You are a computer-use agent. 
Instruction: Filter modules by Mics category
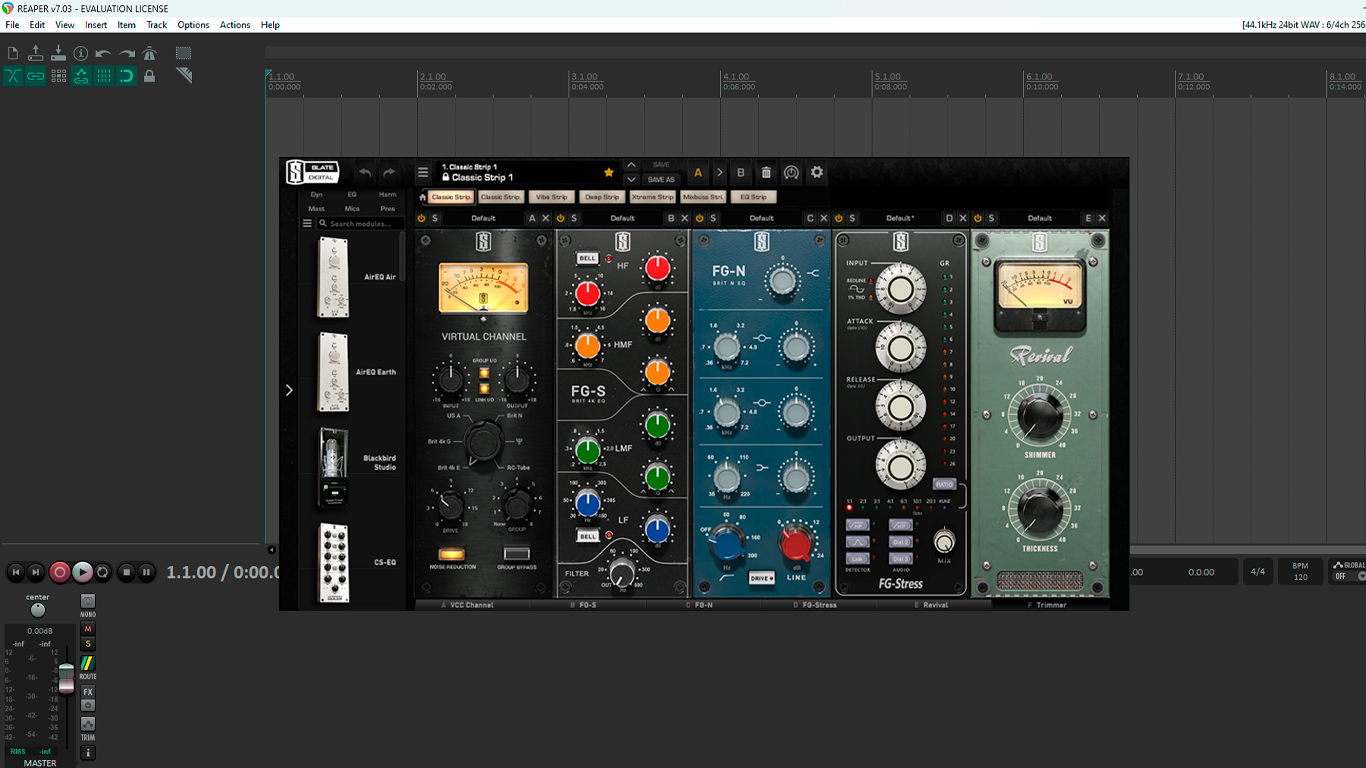pyautogui.click(x=352, y=209)
